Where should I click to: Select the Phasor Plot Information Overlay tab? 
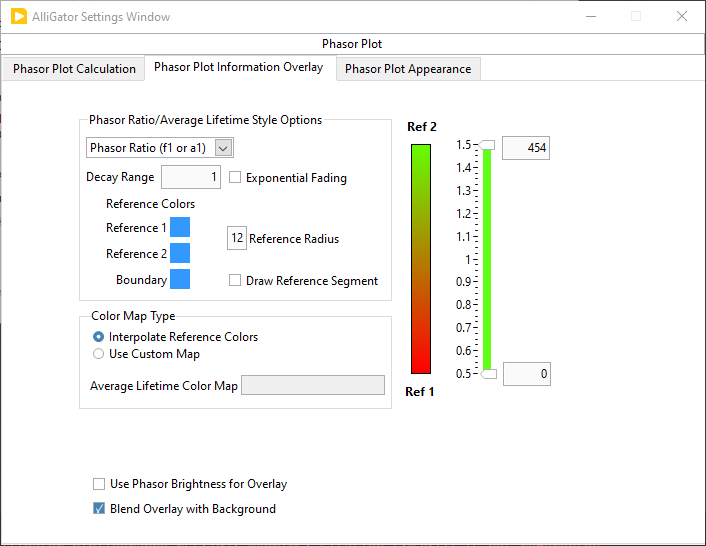[x=239, y=67]
